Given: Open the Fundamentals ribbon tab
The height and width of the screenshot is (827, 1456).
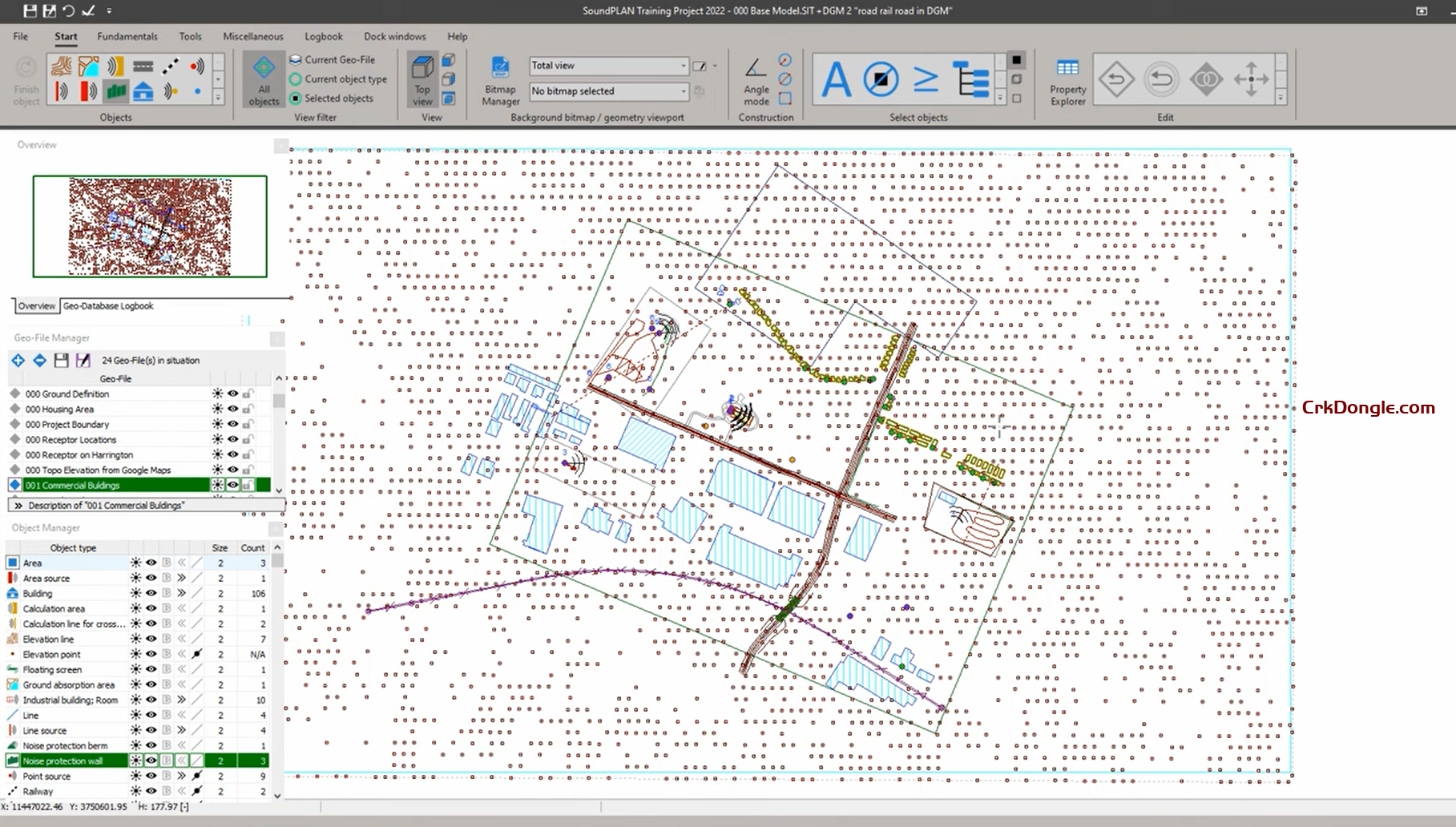Looking at the screenshot, I should pos(127,36).
